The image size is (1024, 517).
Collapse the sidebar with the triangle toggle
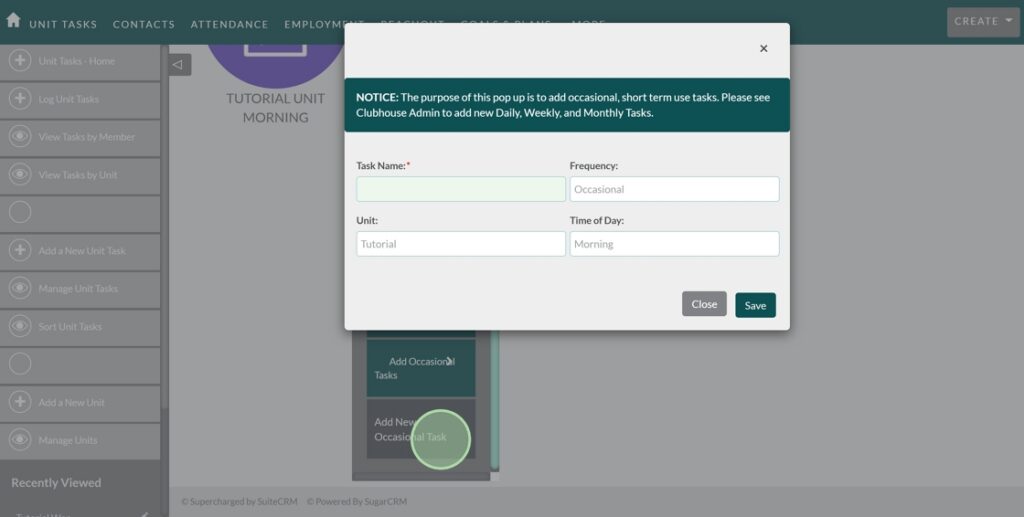coord(179,65)
